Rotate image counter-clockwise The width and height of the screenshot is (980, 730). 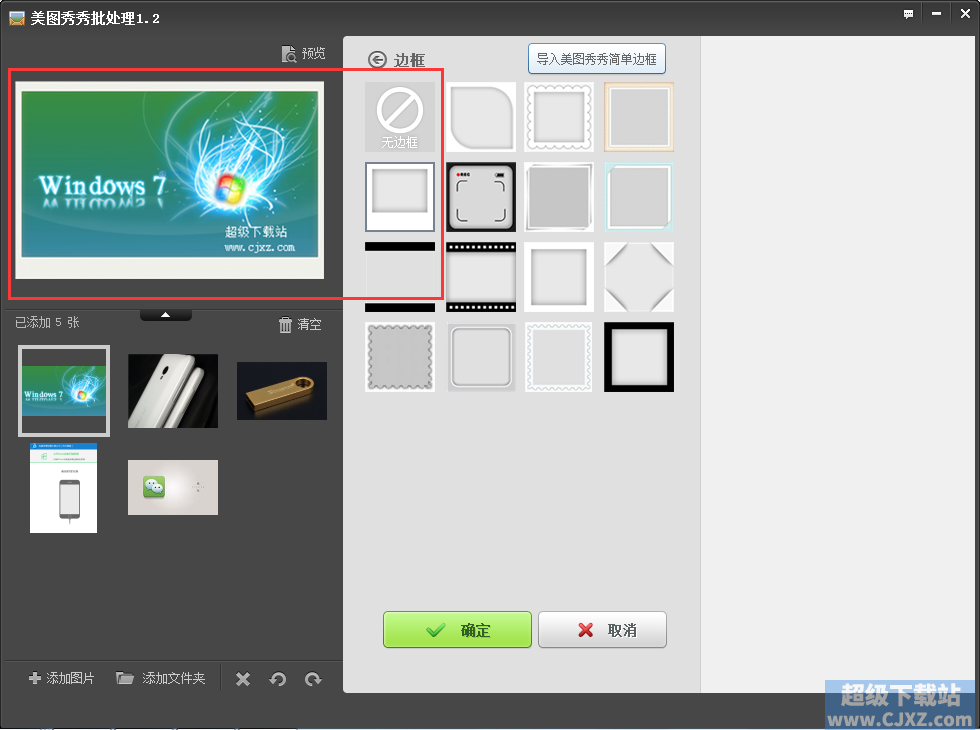coord(278,679)
